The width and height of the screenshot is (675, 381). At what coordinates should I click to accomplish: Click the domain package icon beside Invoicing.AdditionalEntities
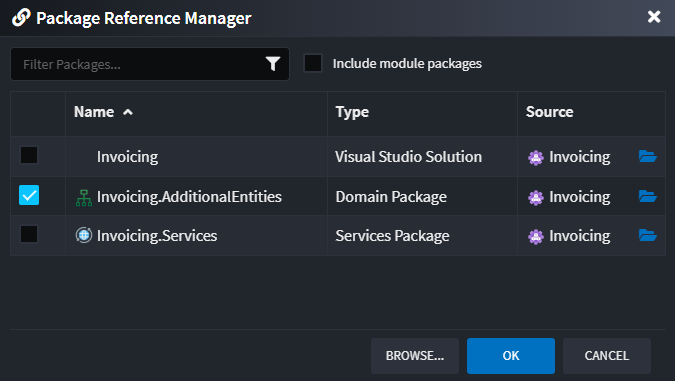coord(84,198)
